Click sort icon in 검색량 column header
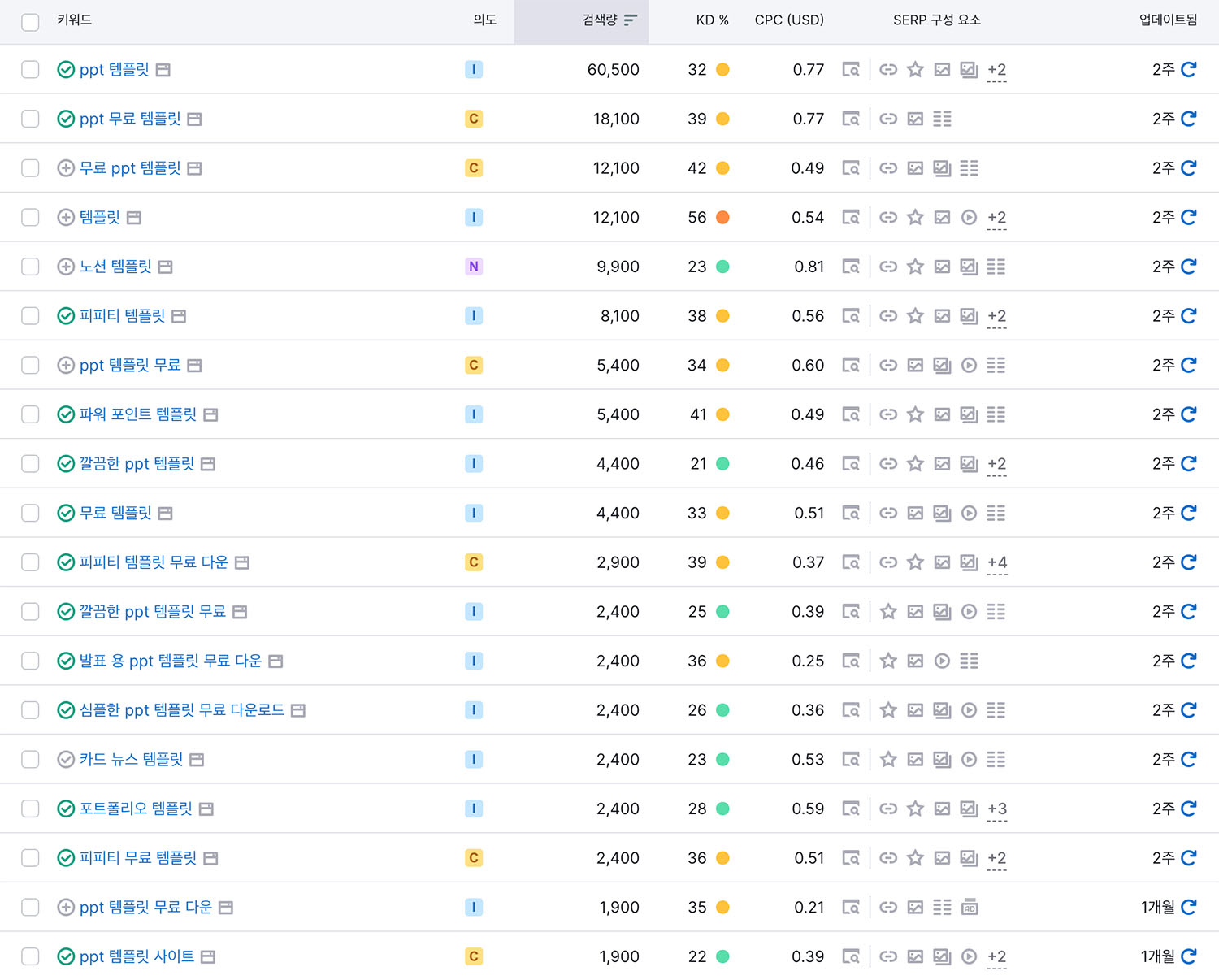The width and height of the screenshot is (1219, 980). coord(631,20)
